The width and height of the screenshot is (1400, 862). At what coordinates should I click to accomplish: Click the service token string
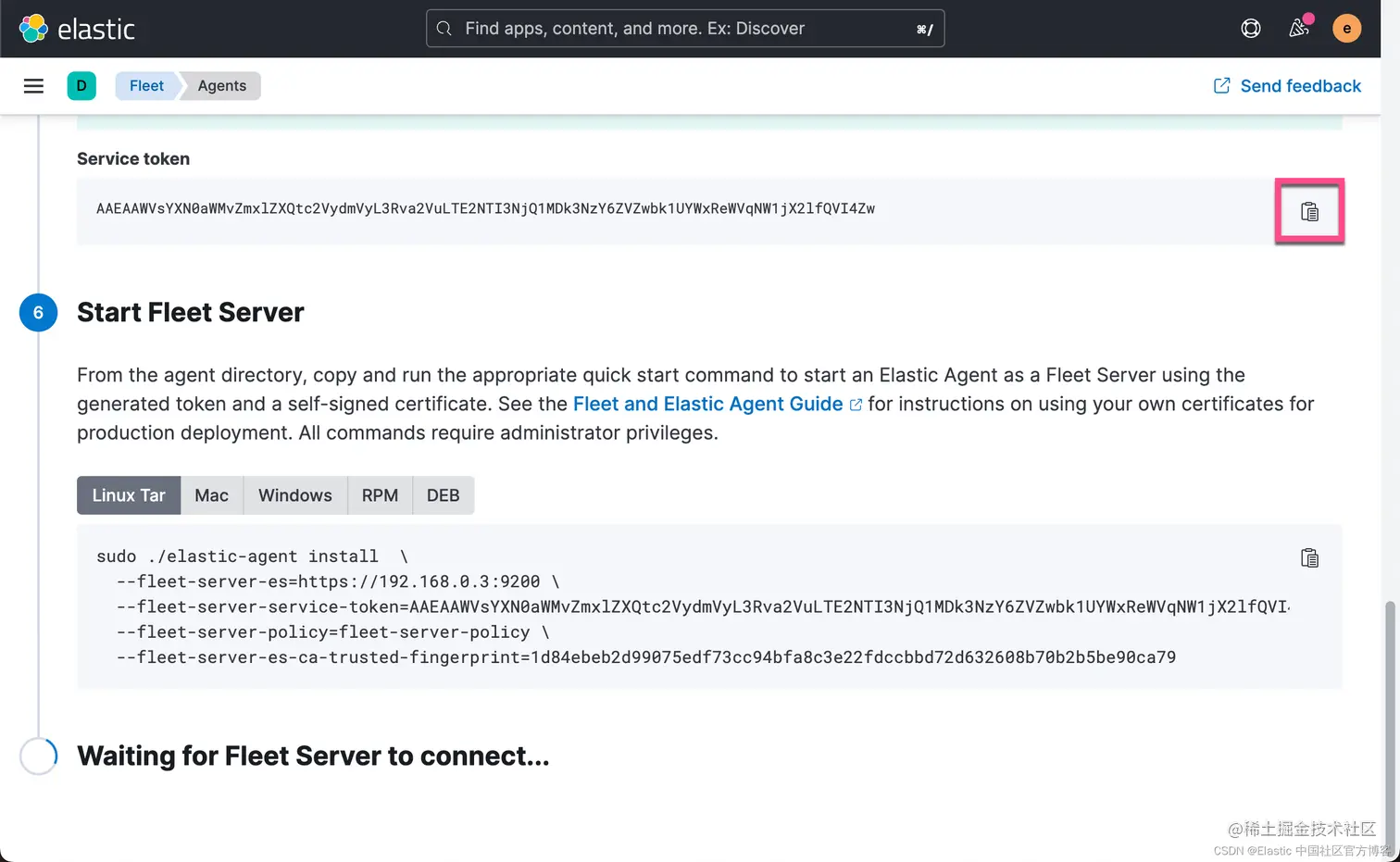click(x=485, y=208)
